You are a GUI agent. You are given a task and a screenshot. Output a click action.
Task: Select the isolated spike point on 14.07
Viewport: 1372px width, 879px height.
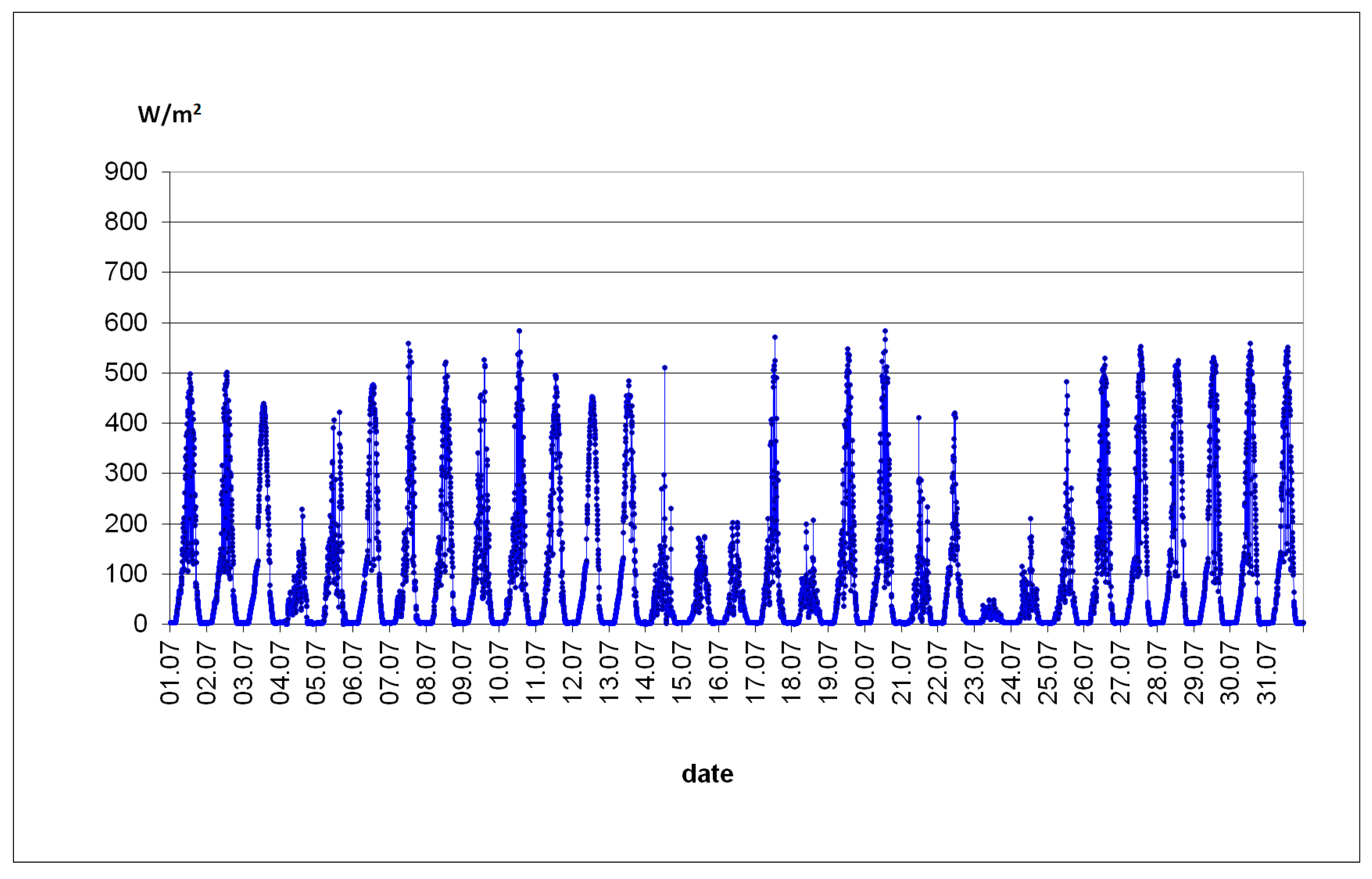[665, 368]
